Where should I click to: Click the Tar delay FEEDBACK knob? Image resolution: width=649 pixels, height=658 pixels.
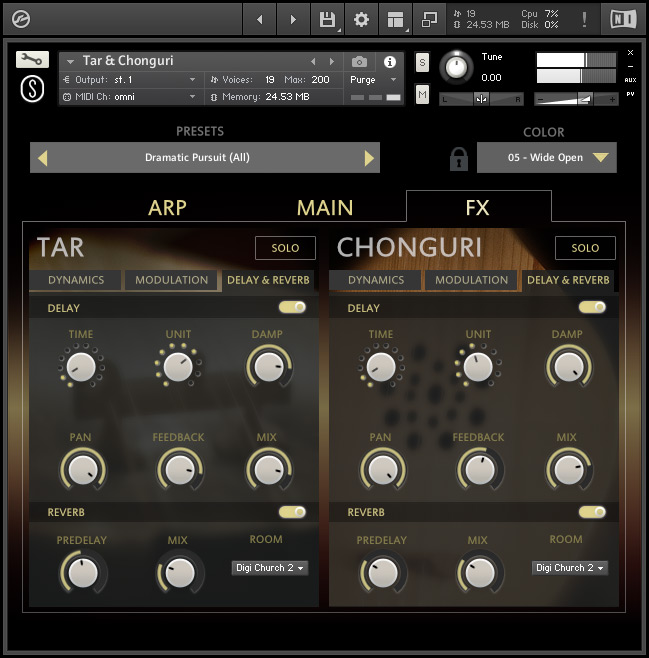pyautogui.click(x=180, y=470)
